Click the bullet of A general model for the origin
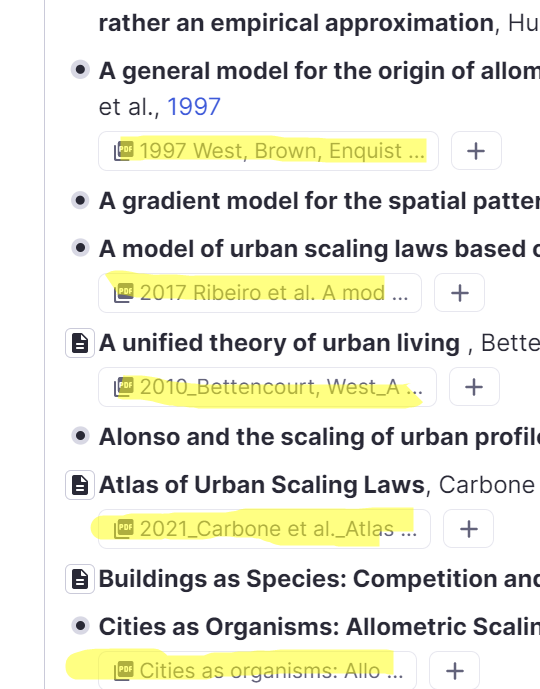Screen dimensions: 540x689 click(x=80, y=70)
